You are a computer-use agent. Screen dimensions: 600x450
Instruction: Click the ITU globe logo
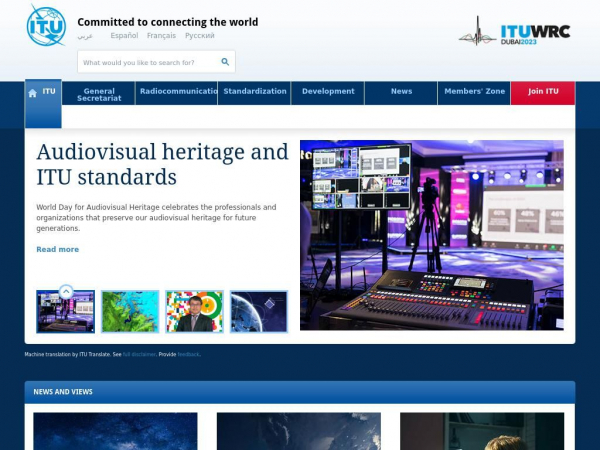click(46, 25)
